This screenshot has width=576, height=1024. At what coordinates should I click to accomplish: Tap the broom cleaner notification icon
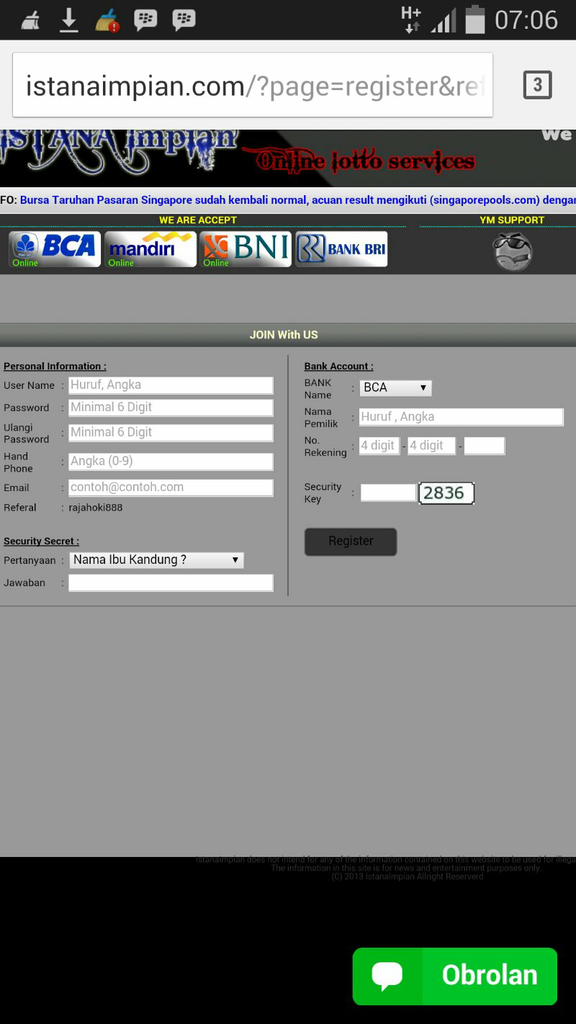tap(30, 21)
